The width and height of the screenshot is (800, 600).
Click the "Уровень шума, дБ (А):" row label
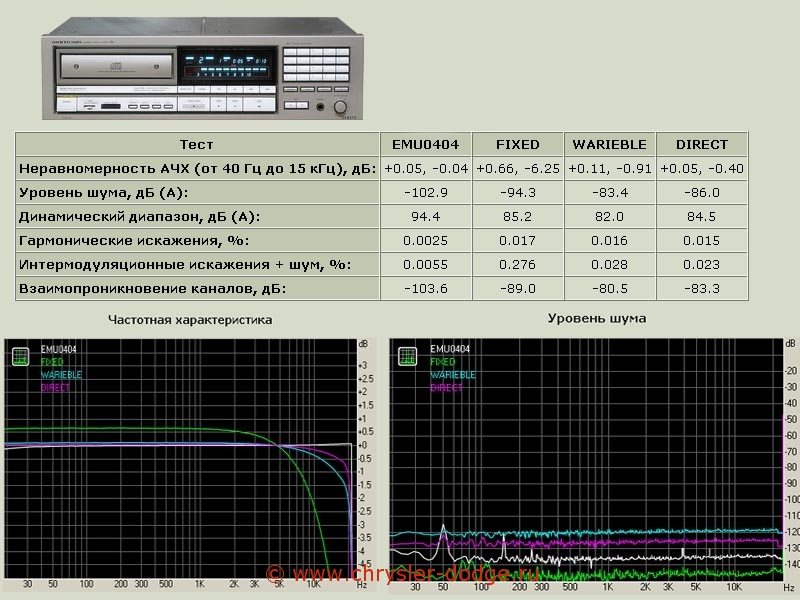(197, 192)
